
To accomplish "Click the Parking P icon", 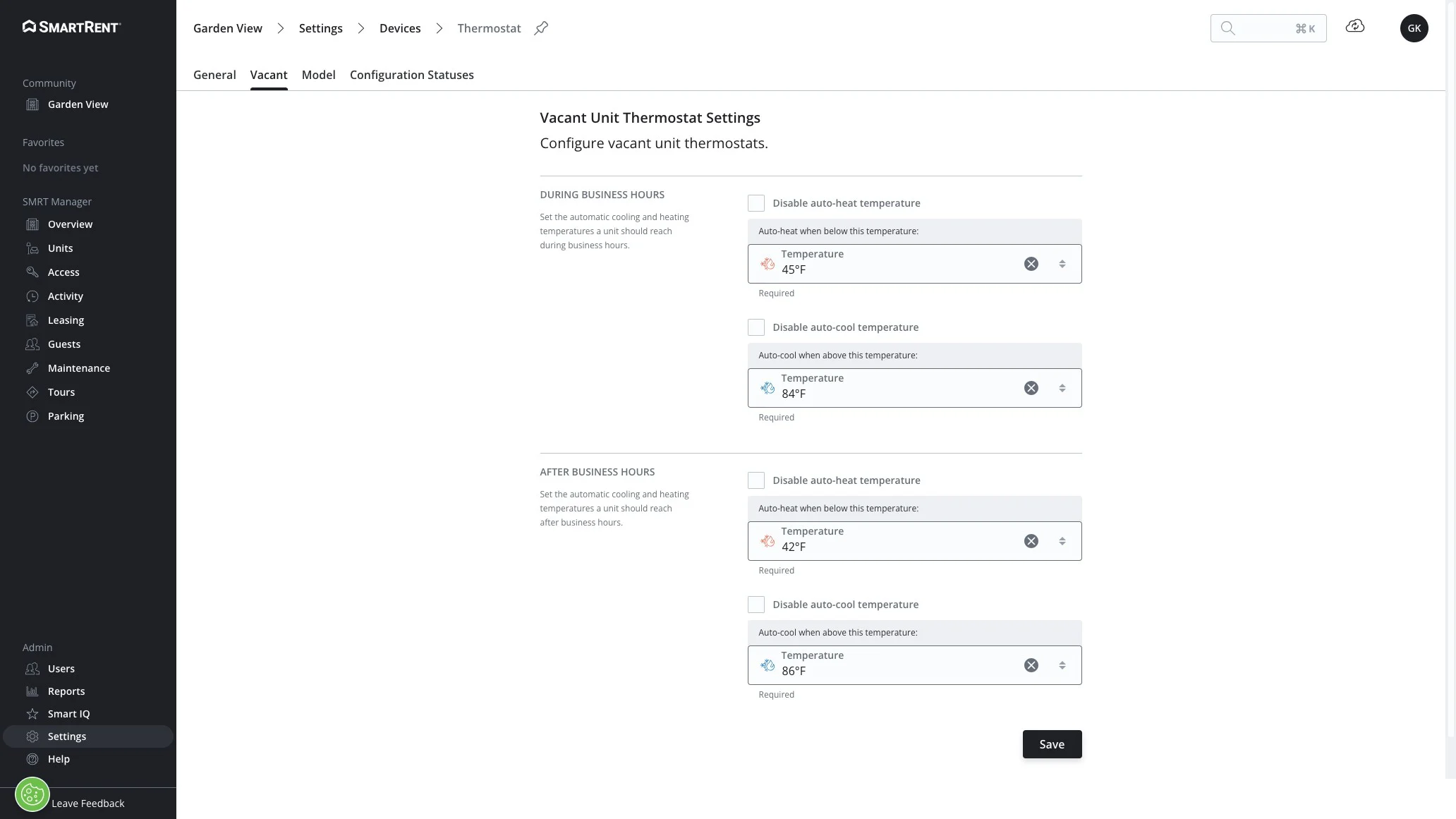I will coord(32,416).
